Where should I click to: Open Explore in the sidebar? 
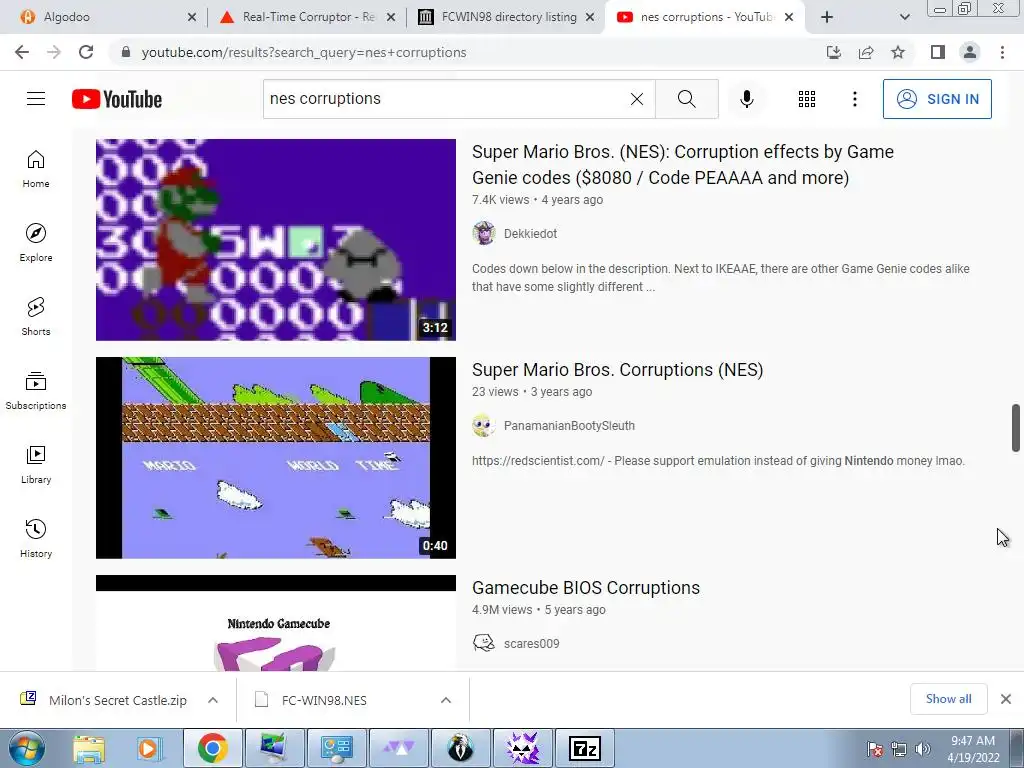point(36,243)
